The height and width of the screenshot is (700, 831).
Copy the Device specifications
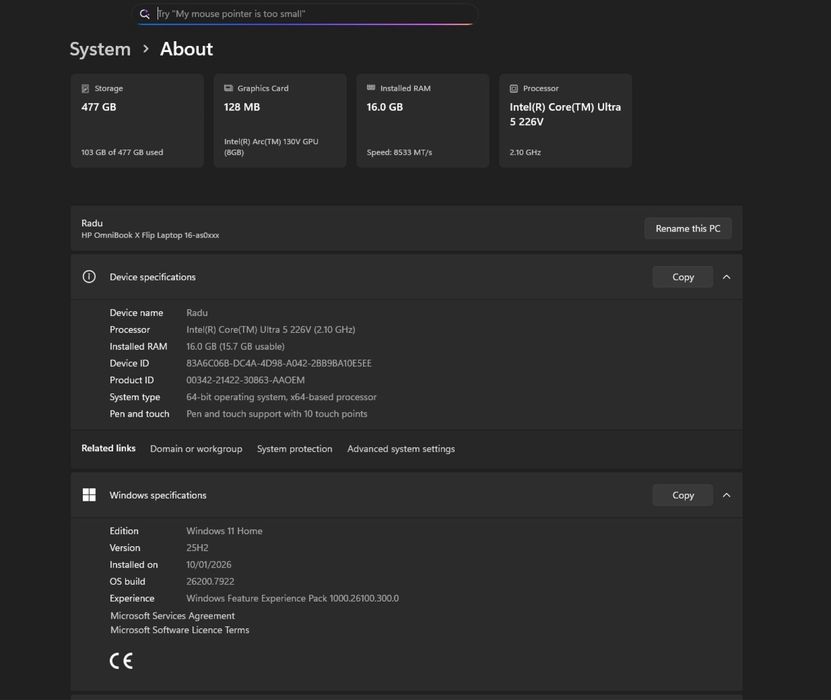pyautogui.click(x=683, y=277)
